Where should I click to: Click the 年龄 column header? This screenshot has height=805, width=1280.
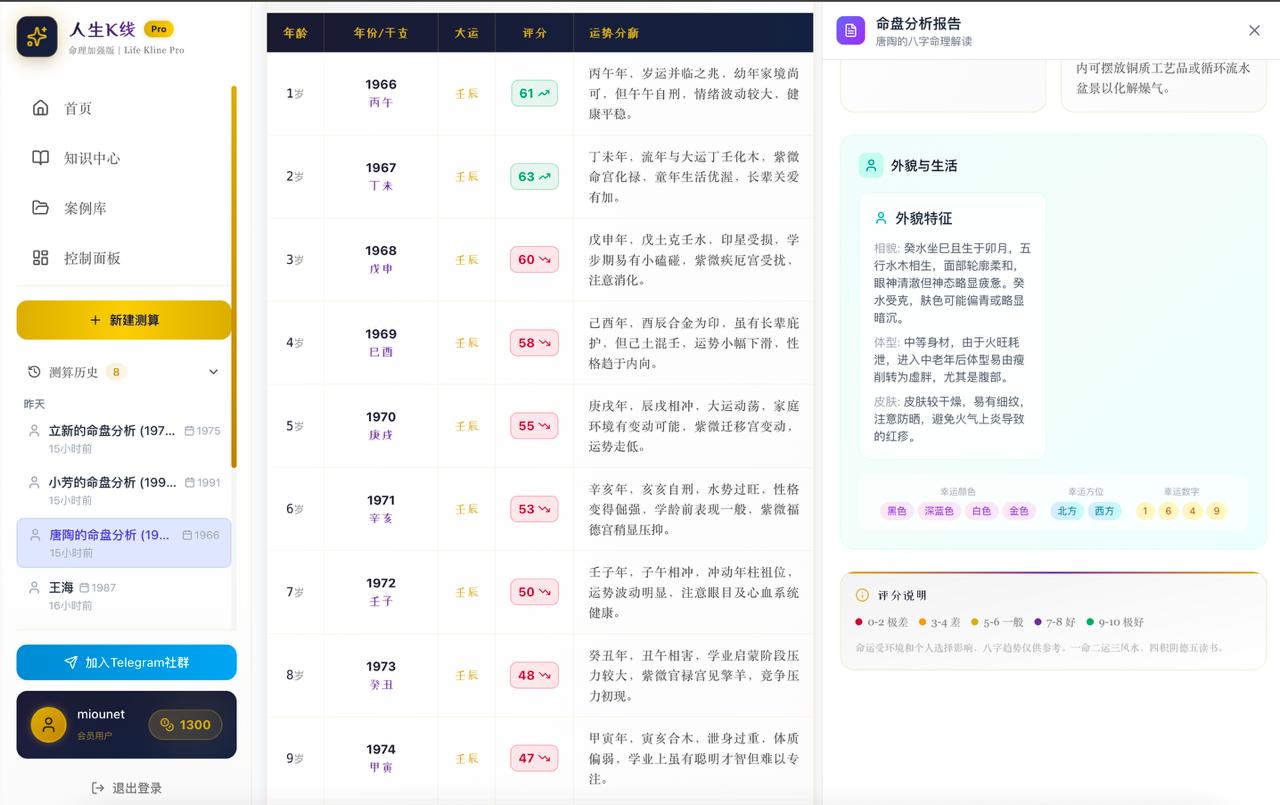point(295,32)
